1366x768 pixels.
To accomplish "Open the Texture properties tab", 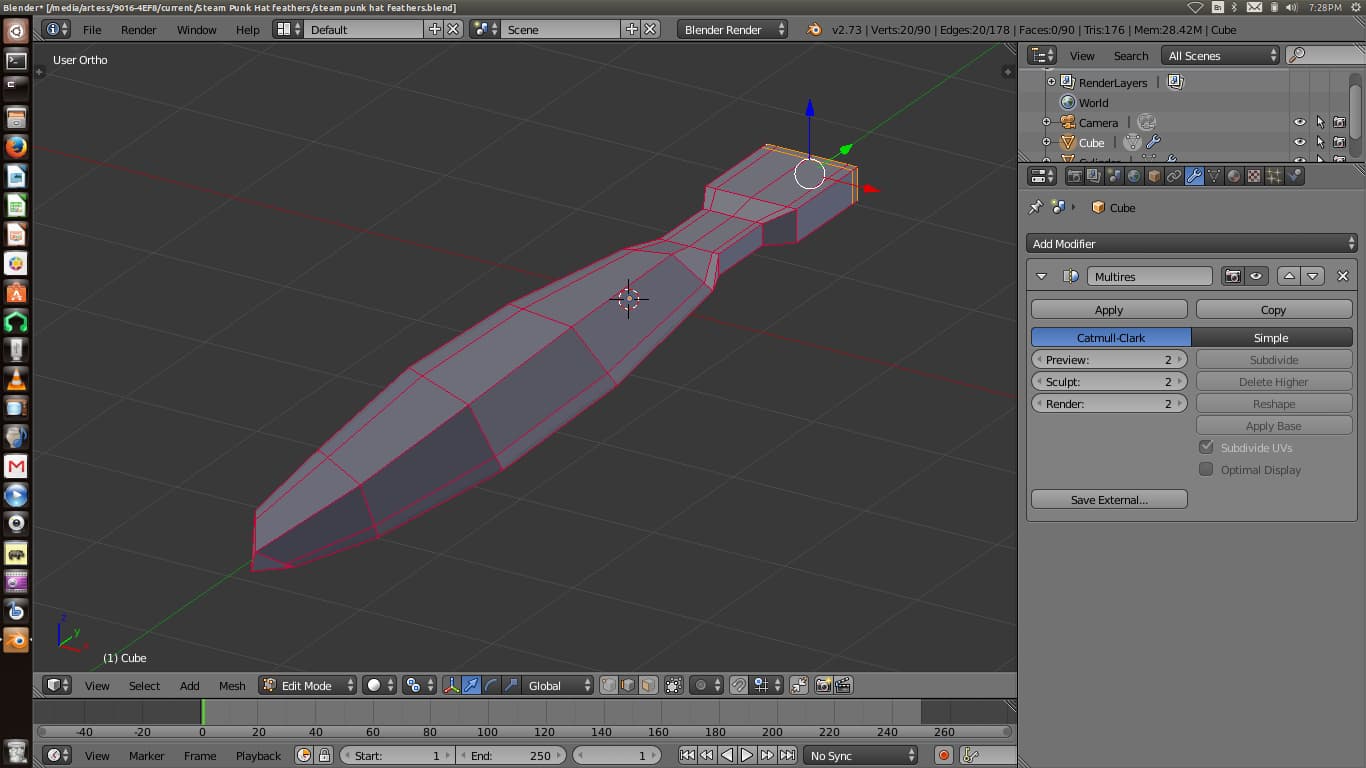I will [x=1254, y=178].
